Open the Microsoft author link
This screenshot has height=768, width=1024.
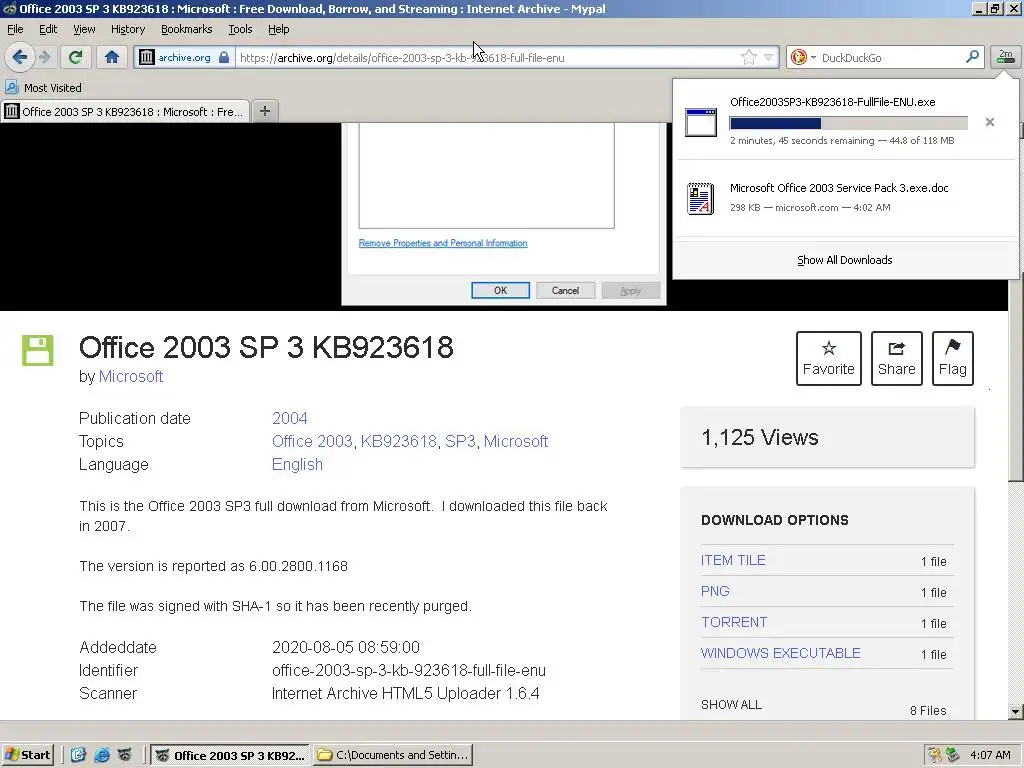click(131, 376)
